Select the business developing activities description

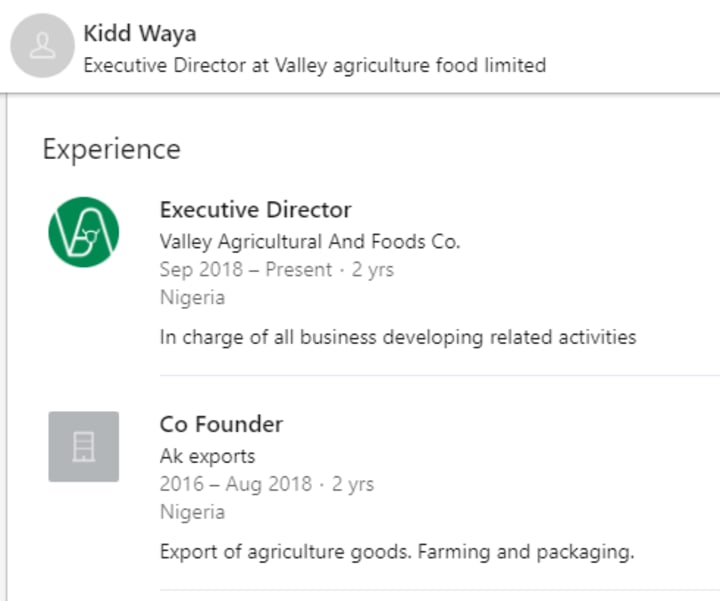pos(397,337)
